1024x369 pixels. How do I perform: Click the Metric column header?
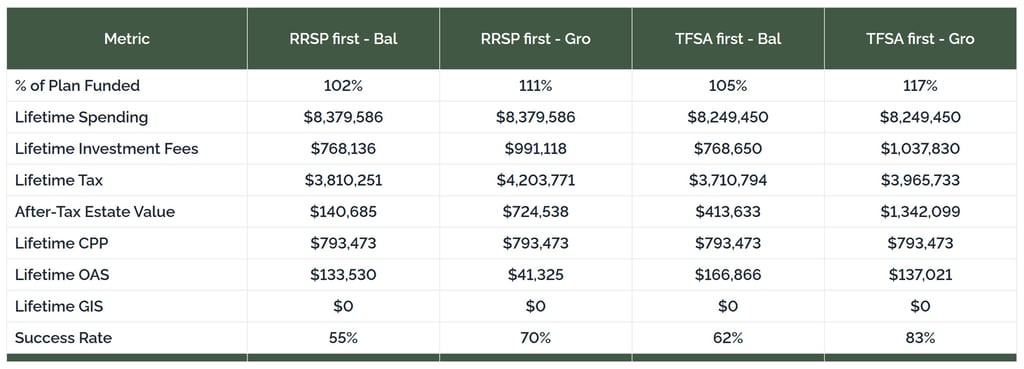(127, 39)
